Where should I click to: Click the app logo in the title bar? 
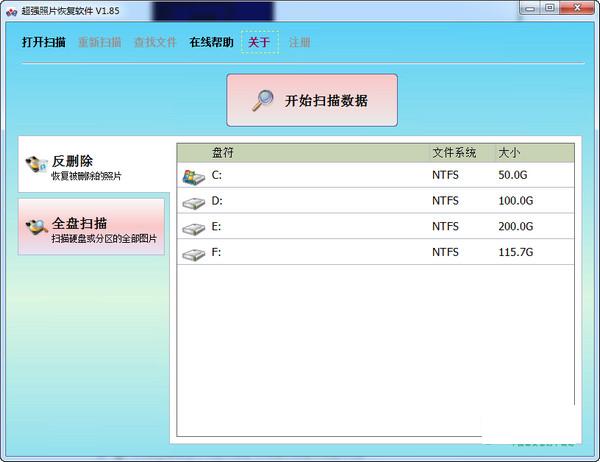click(x=11, y=11)
